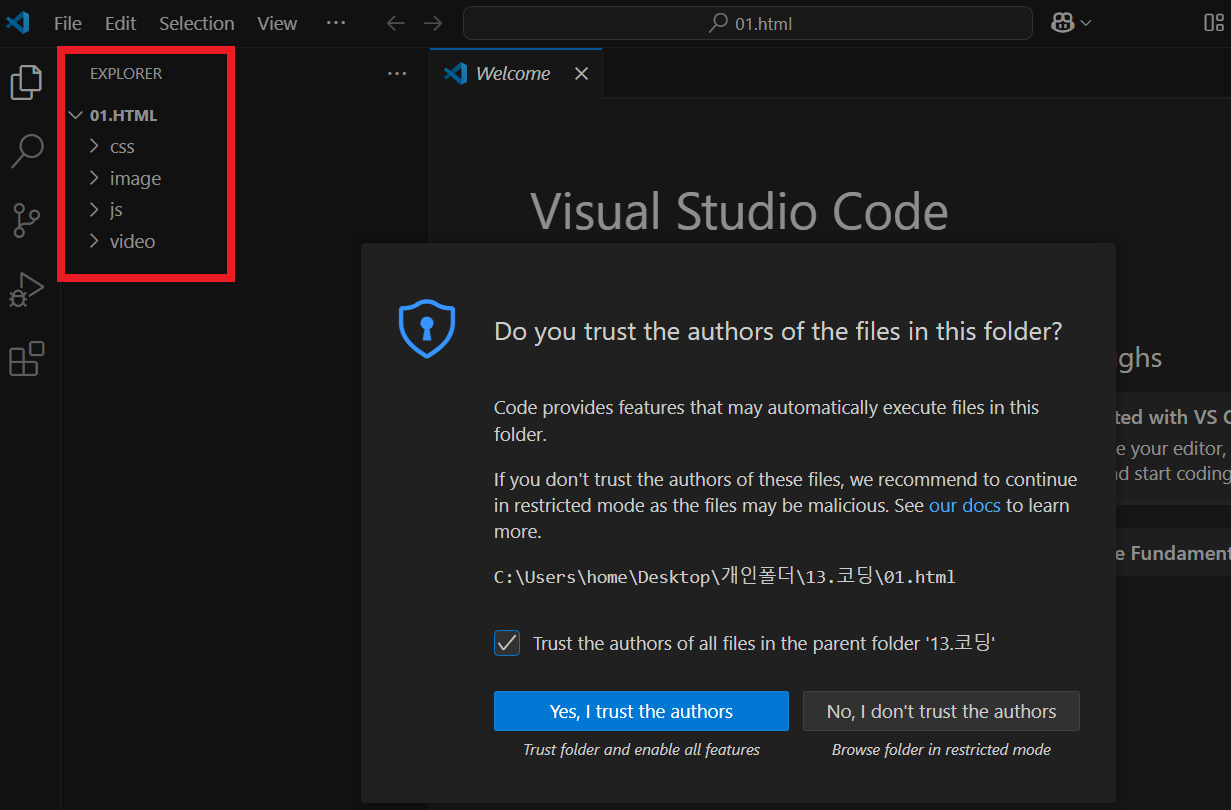The image size is (1231, 810).
Task: Open the Source Control view icon
Action: pos(27,220)
